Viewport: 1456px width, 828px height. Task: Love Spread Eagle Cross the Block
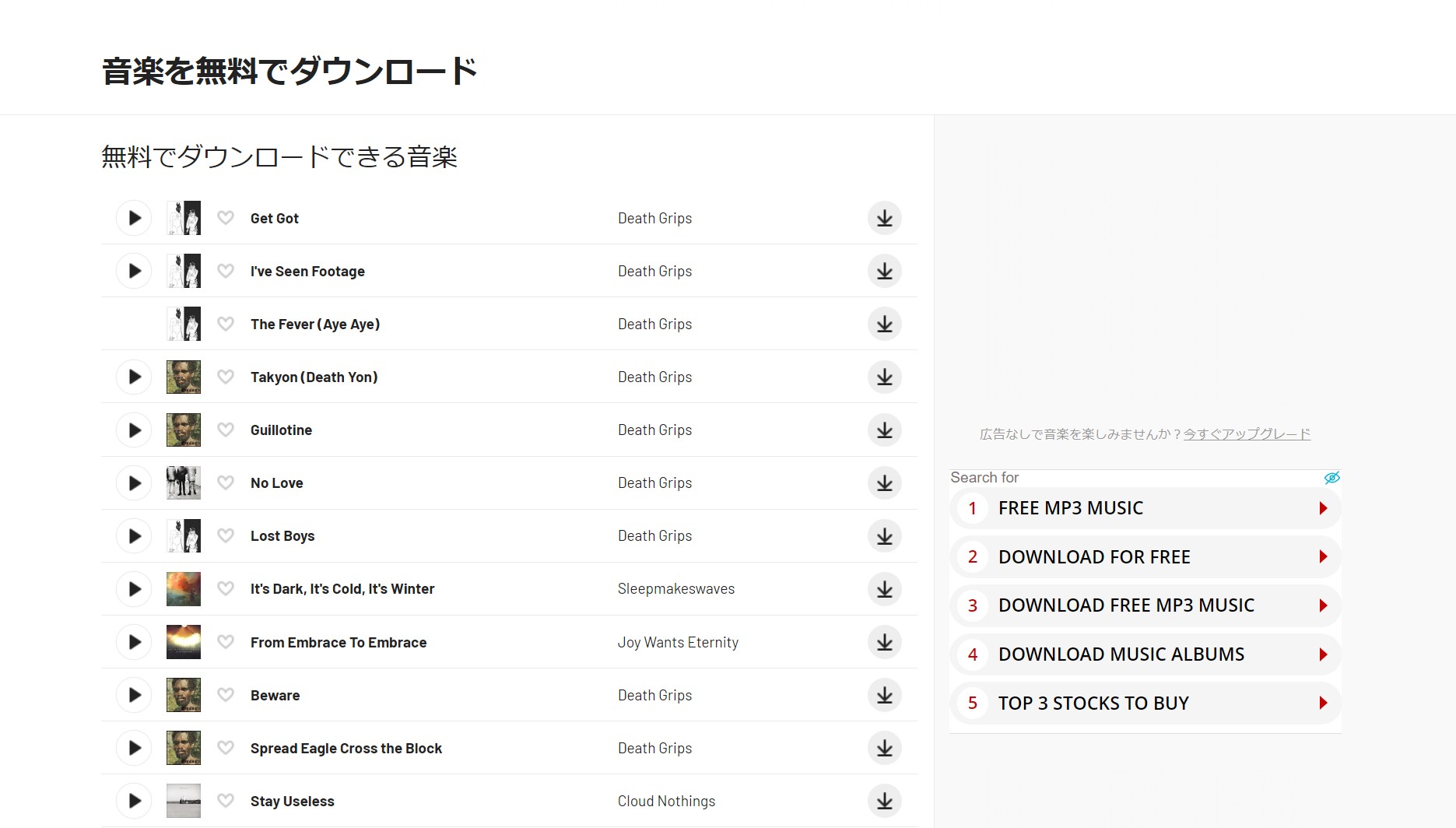point(226,748)
